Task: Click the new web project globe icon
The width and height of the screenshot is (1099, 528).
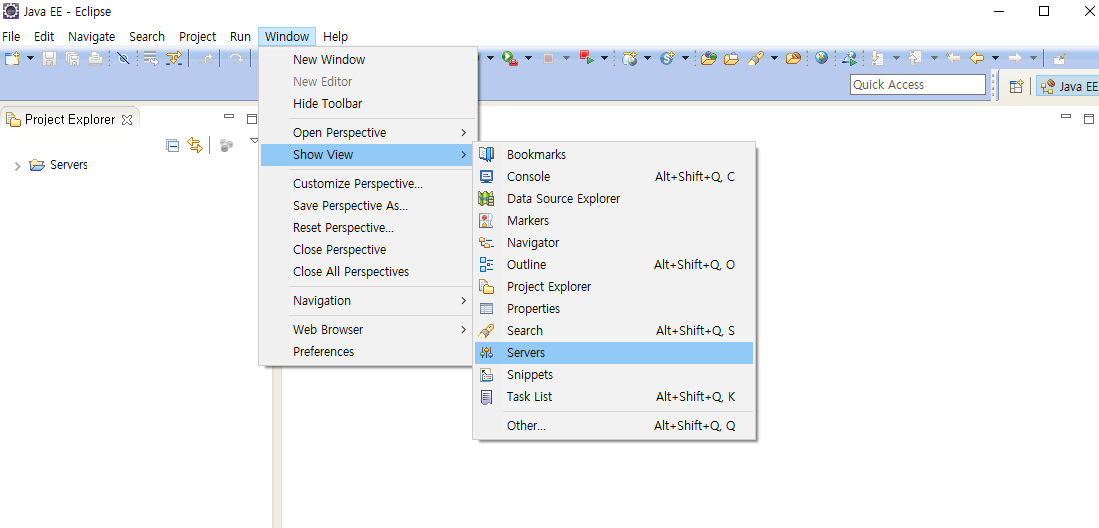Action: [629, 59]
